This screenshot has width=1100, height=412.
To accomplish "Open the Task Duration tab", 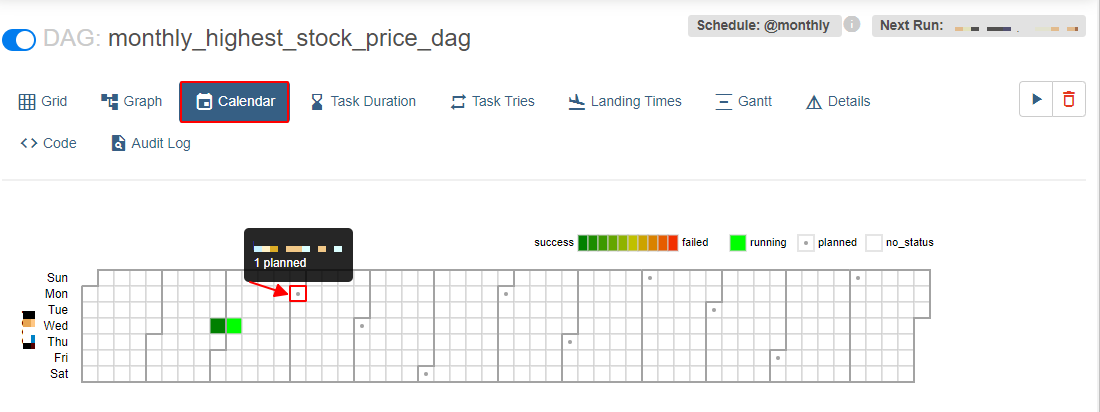I will click(363, 102).
